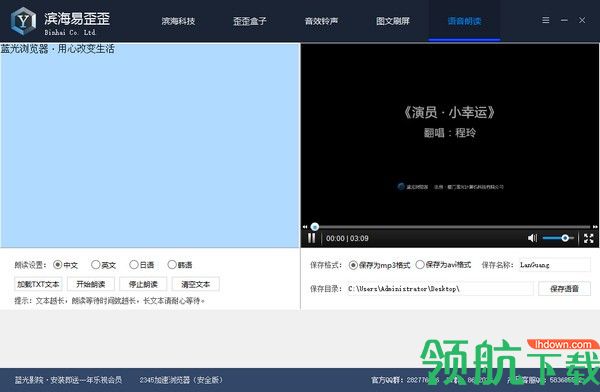Open the 2345加速浏览器 link in status bar
This screenshot has width=600, height=392.
point(181,380)
